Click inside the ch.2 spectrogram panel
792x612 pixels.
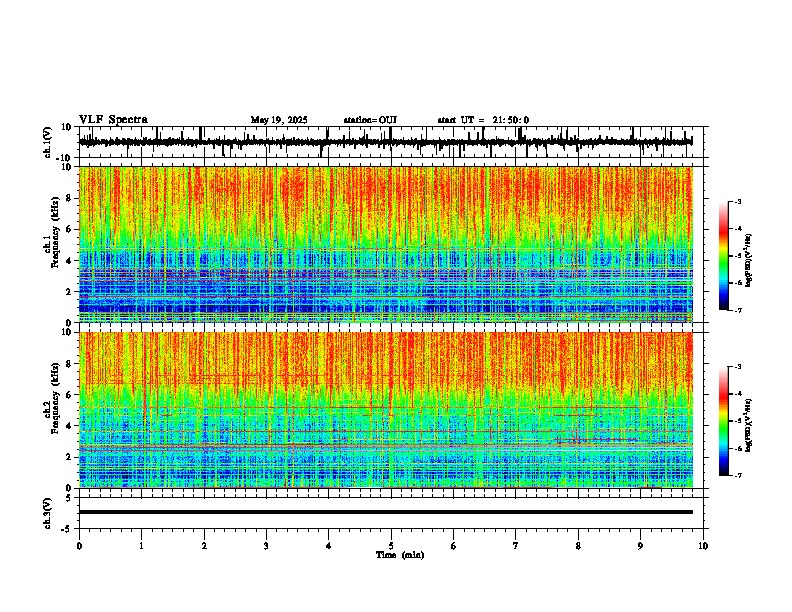386,410
